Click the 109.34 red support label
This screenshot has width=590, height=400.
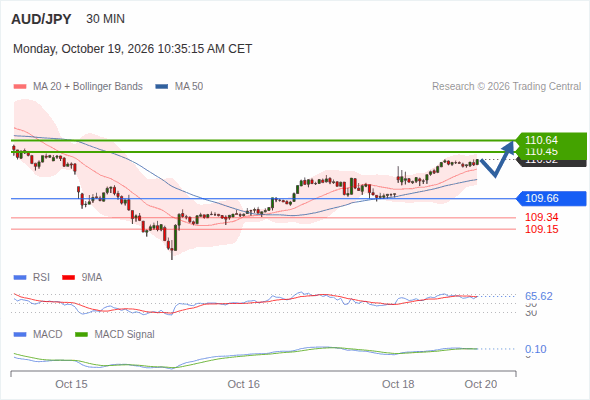coord(541,217)
